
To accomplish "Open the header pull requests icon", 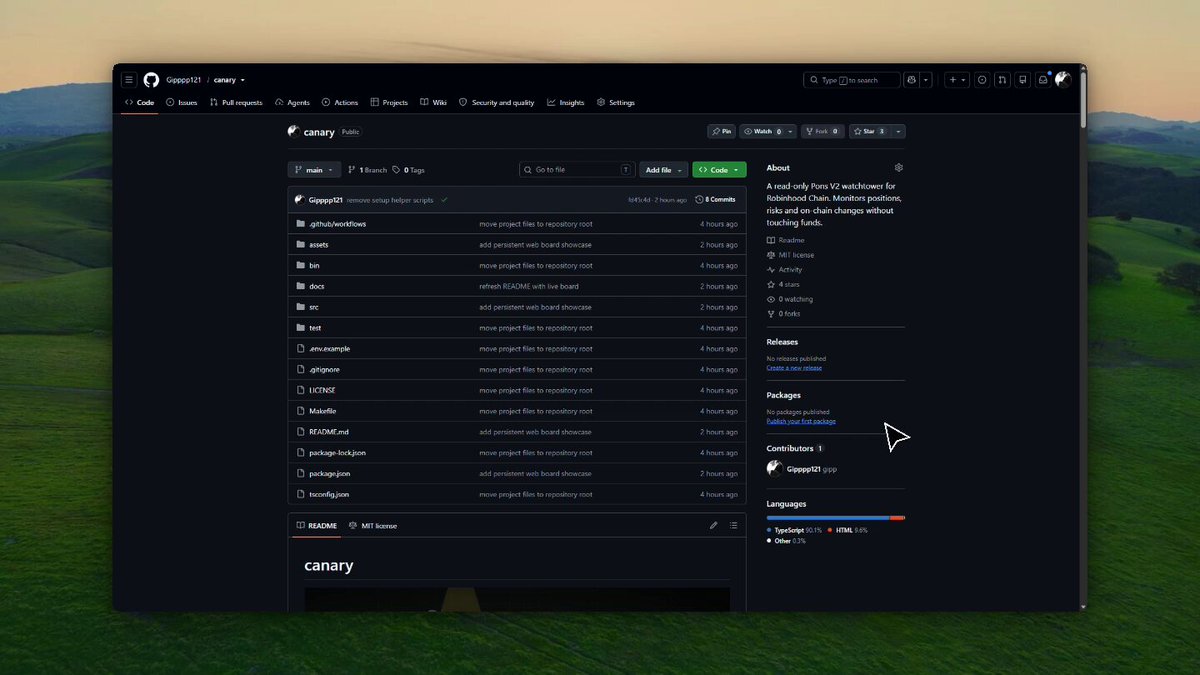I will [1001, 80].
